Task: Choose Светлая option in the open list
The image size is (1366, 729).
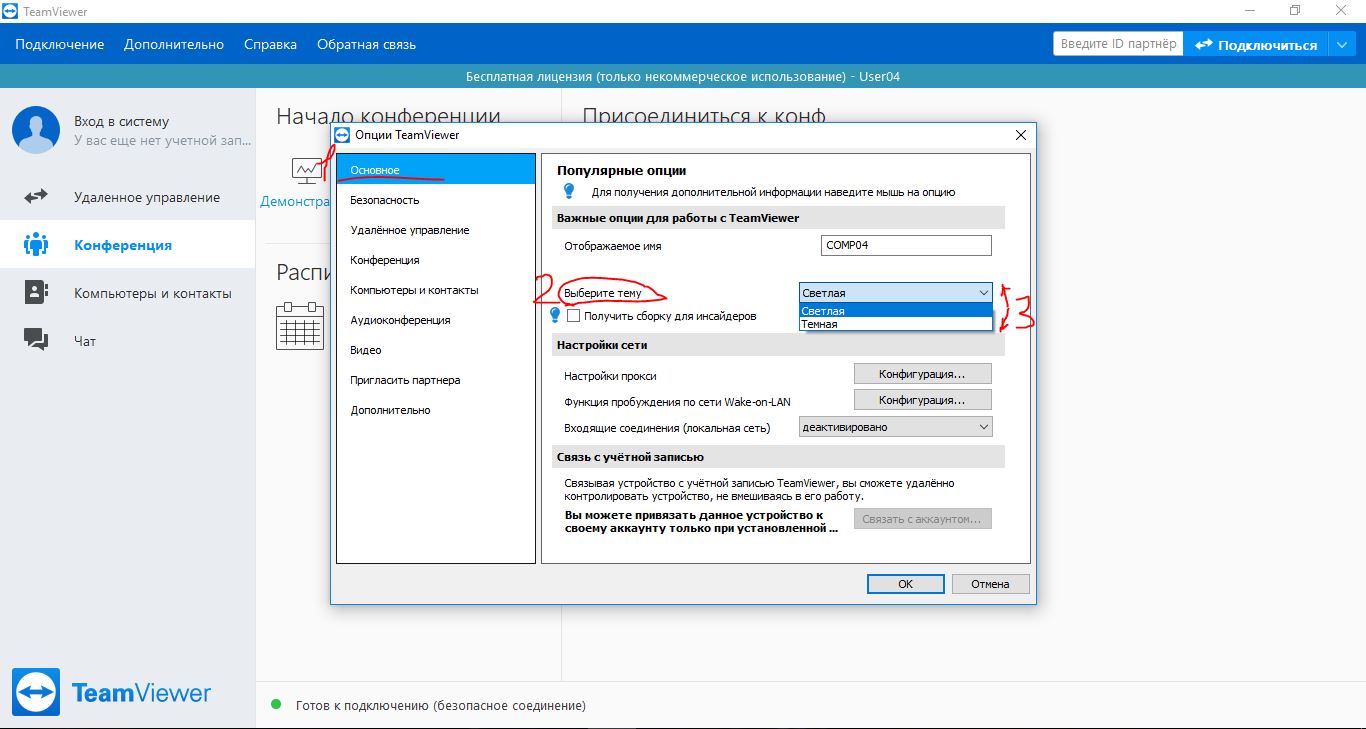Action: [896, 311]
